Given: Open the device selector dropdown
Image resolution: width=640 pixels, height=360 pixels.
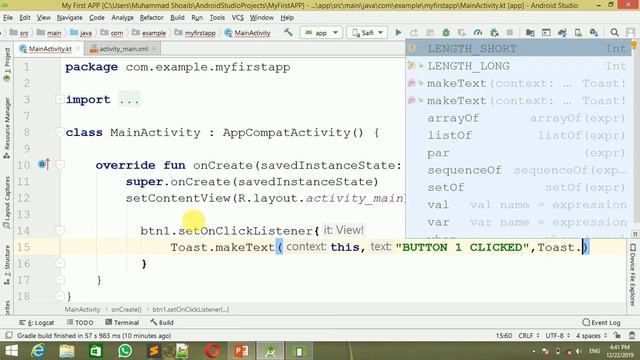Looking at the screenshot, I should [x=367, y=33].
